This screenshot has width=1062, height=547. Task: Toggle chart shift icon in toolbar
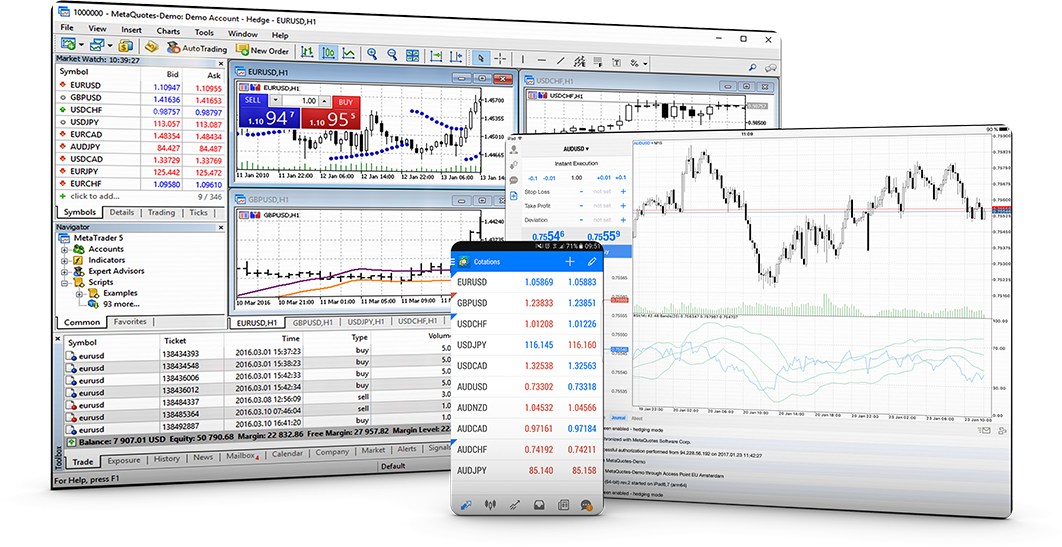click(456, 57)
